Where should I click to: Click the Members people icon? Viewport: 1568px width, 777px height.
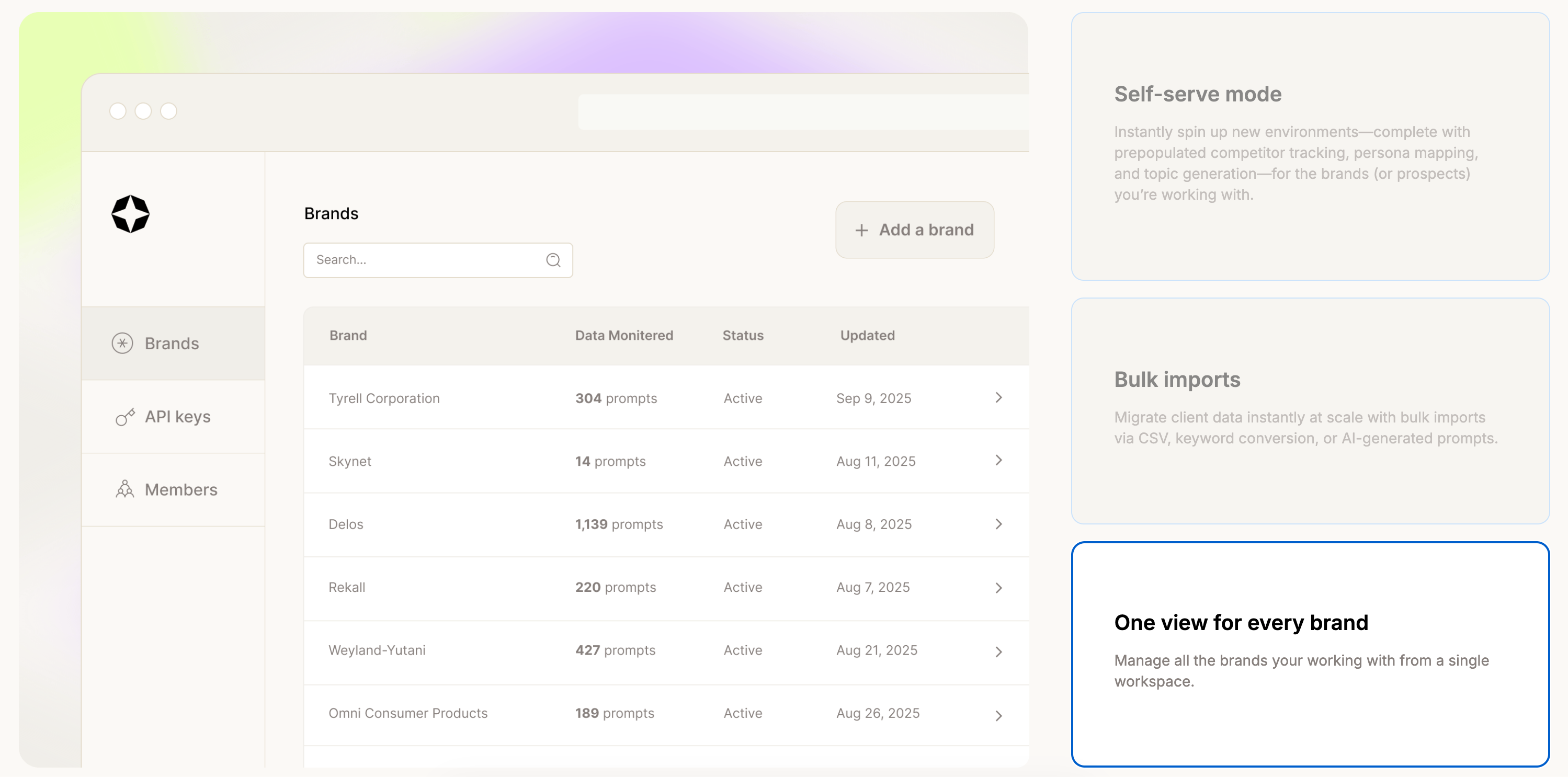[125, 490]
